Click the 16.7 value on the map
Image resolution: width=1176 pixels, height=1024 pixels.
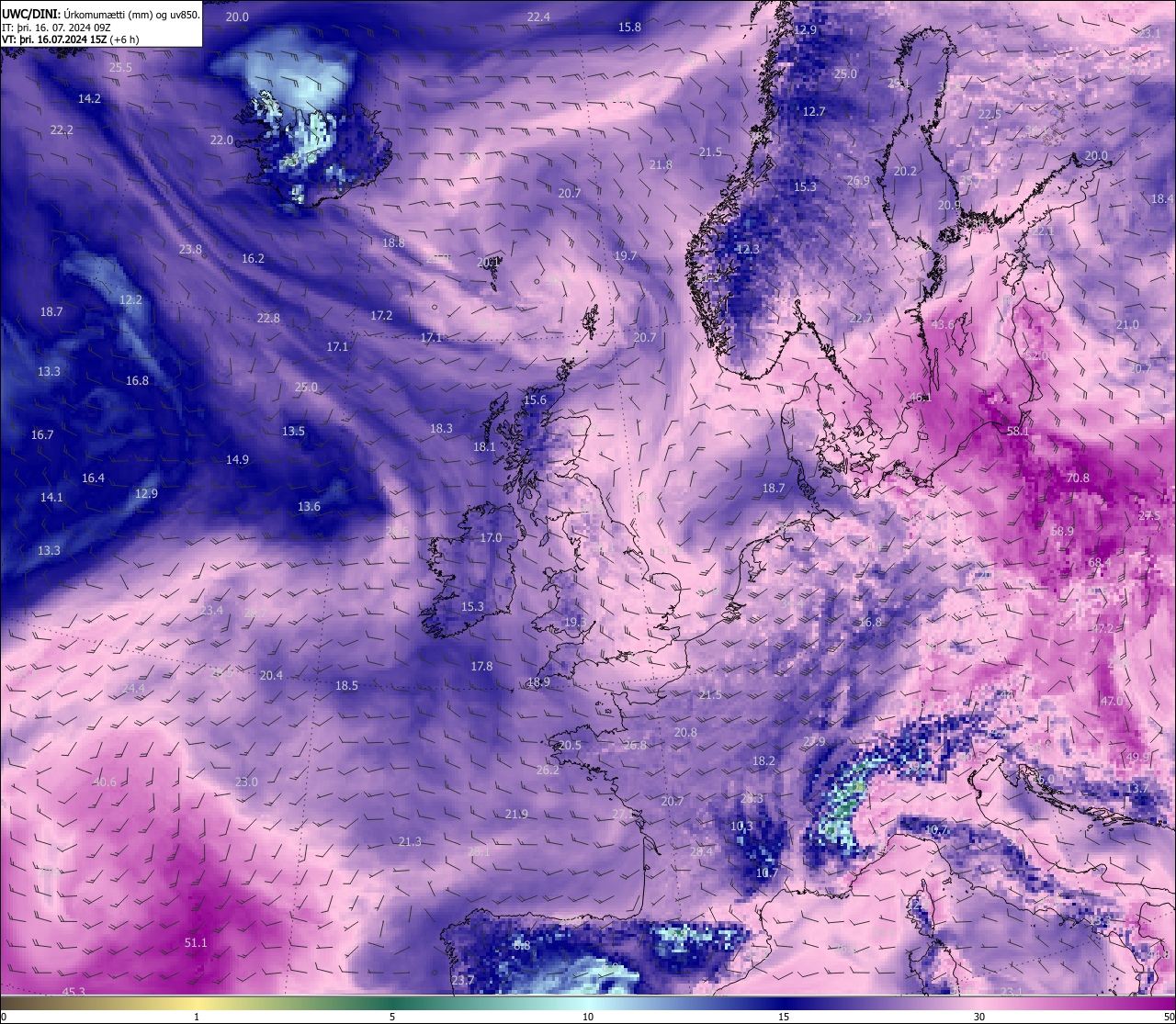click(x=42, y=434)
